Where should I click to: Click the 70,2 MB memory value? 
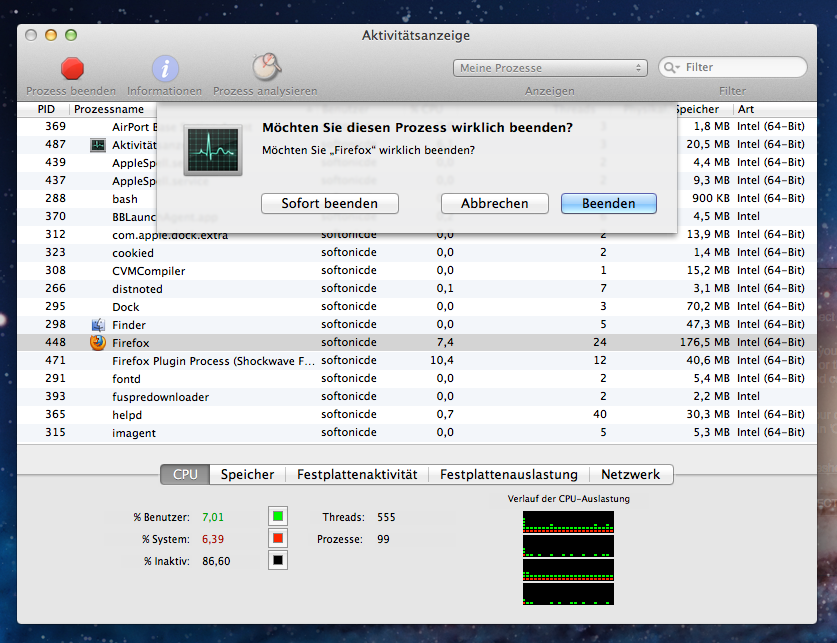708,306
